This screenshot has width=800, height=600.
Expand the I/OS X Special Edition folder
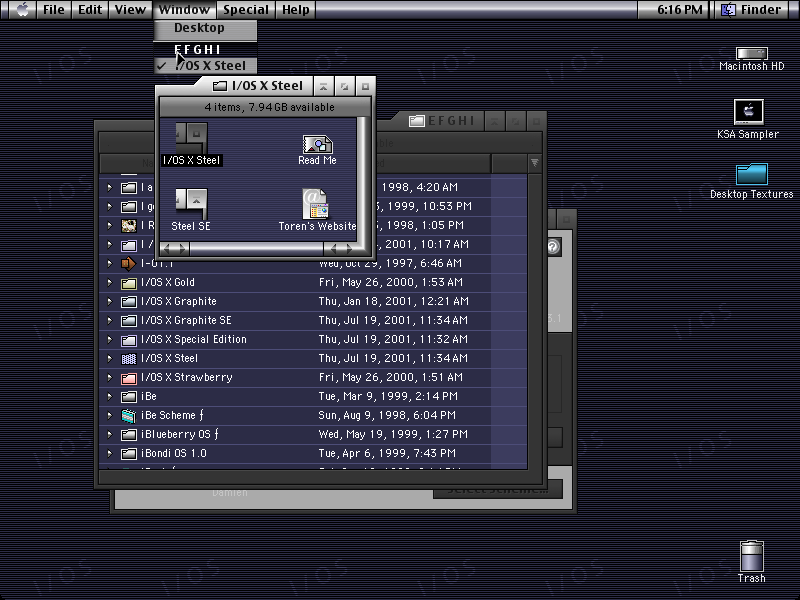110,339
